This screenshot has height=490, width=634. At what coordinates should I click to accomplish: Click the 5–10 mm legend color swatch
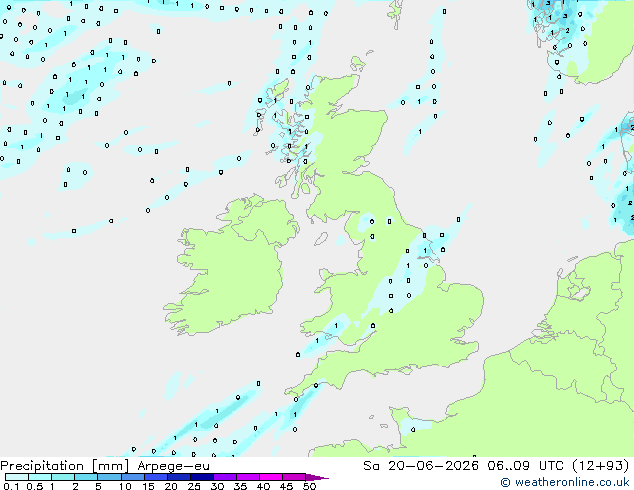[x=109, y=477]
